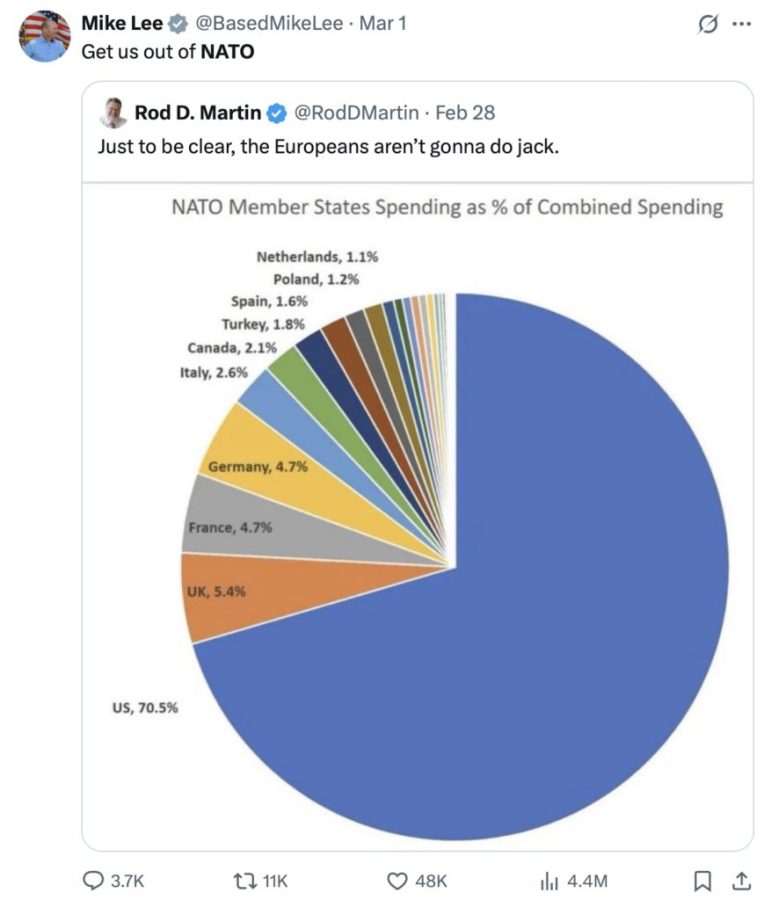This screenshot has height=900, width=764.
Task: Visit the @BasedMikeLee handle
Action: coord(260,23)
